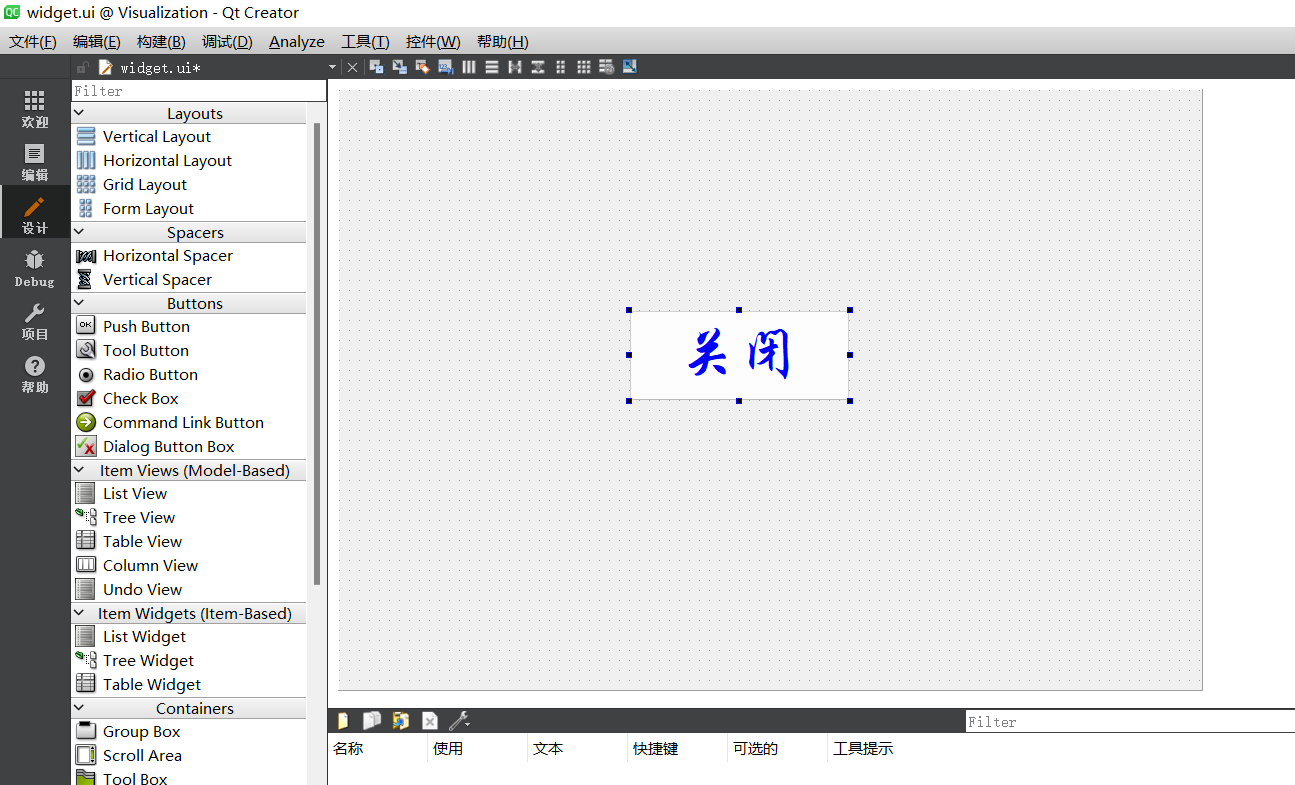Screen dimensions: 1295x785
Task: Open the 调试(D) menu
Action: pos(227,41)
